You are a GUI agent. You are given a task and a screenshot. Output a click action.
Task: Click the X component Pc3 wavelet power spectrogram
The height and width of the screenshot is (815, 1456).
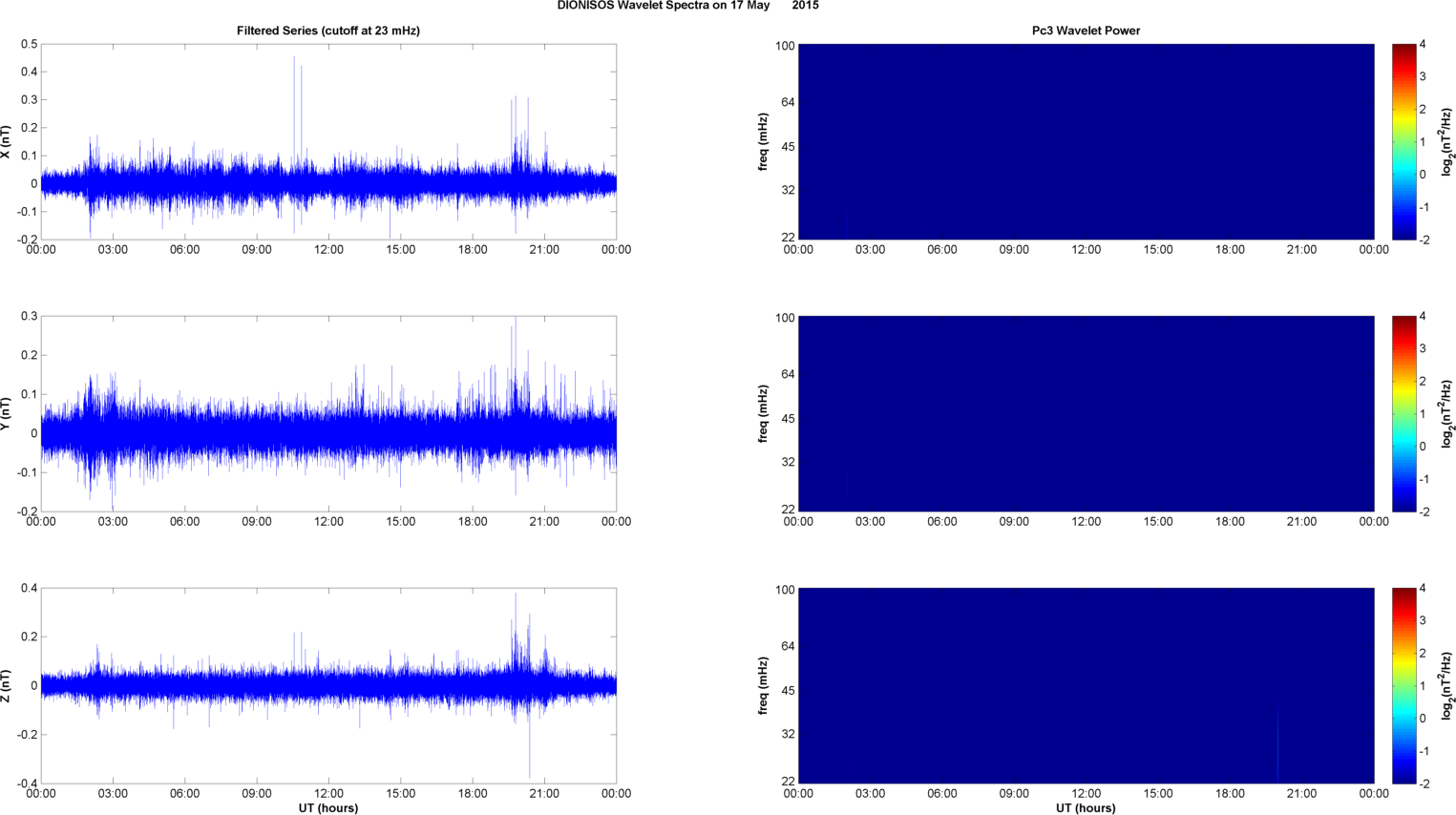click(1086, 141)
